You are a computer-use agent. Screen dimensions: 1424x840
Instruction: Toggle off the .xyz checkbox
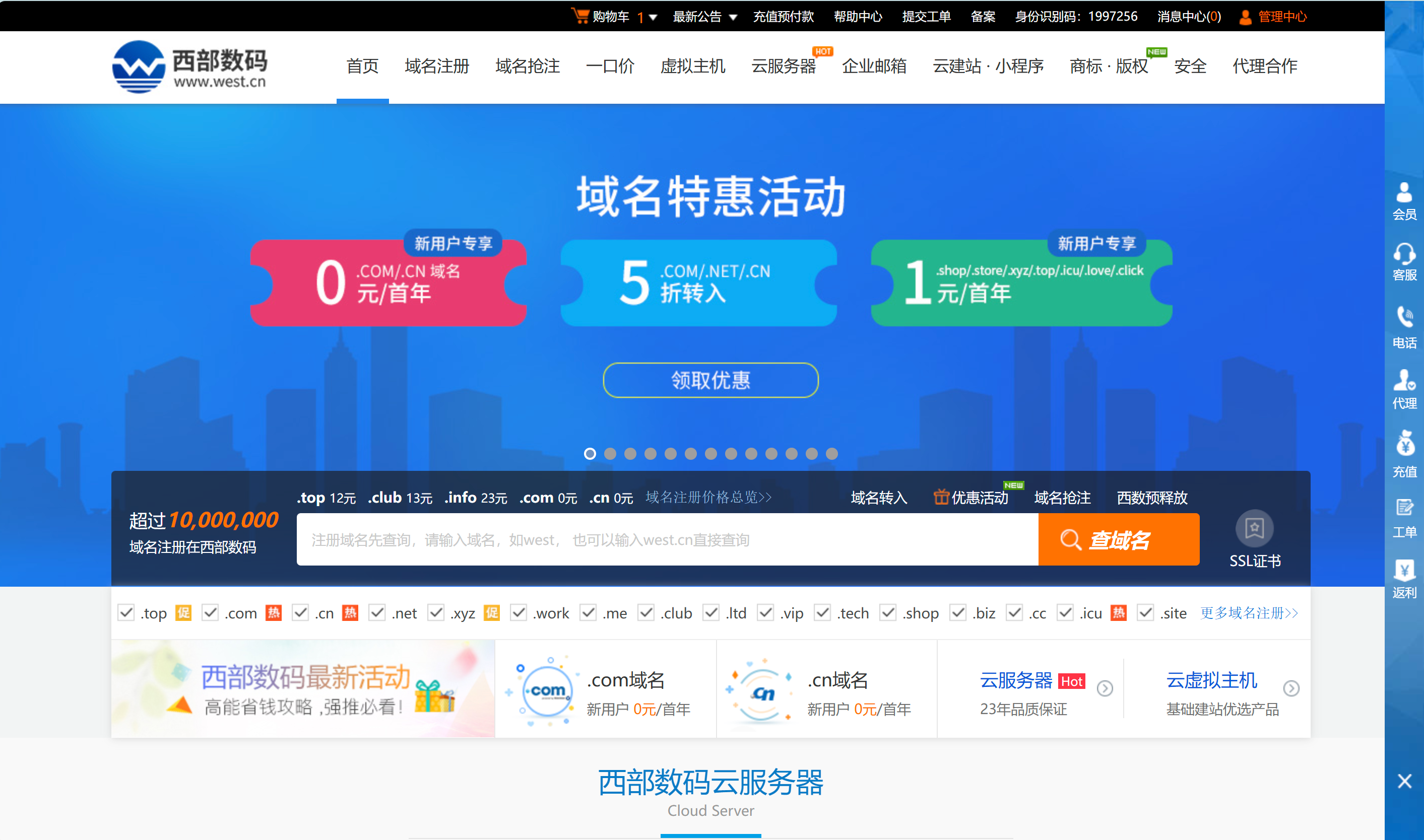[x=436, y=613]
